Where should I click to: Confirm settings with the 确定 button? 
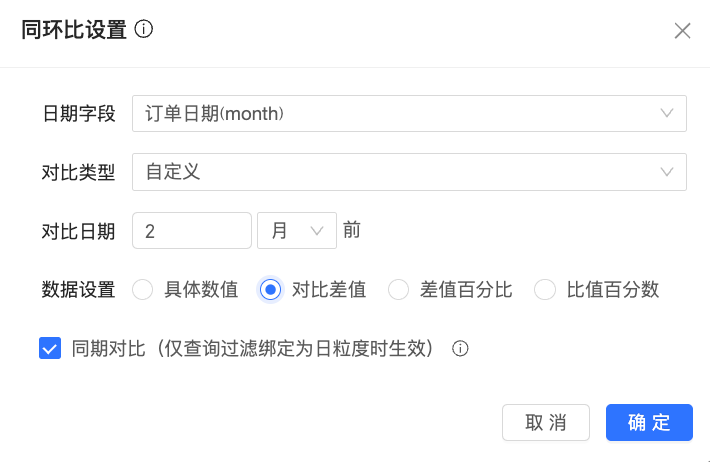pos(649,422)
